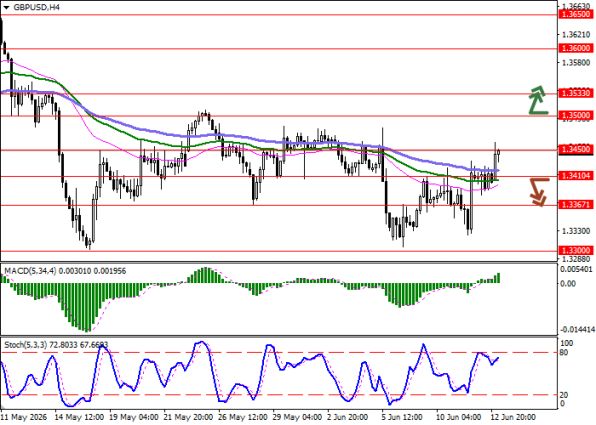This screenshot has width=596, height=425.
Task: Click the 12 Jun 20:00 time label
Action: (x=514, y=417)
